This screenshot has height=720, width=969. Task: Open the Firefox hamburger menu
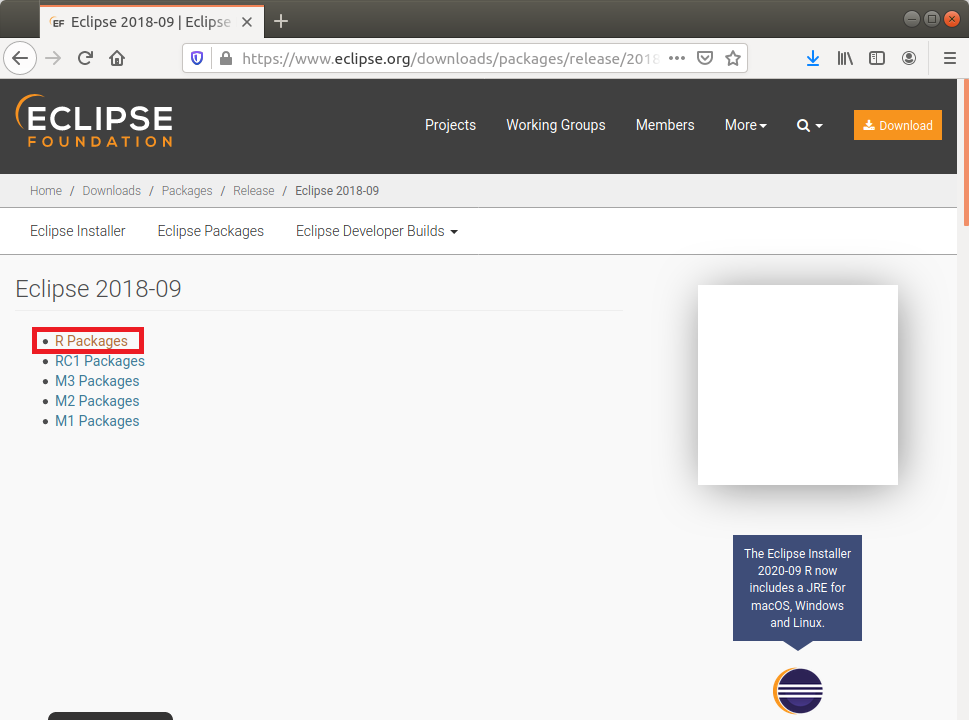950,58
